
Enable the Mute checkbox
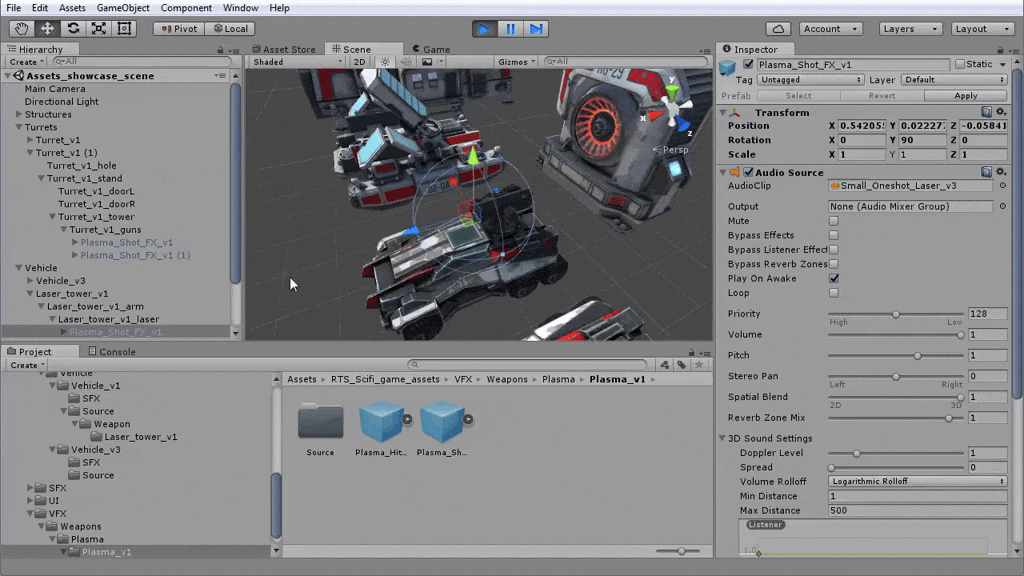(834, 221)
